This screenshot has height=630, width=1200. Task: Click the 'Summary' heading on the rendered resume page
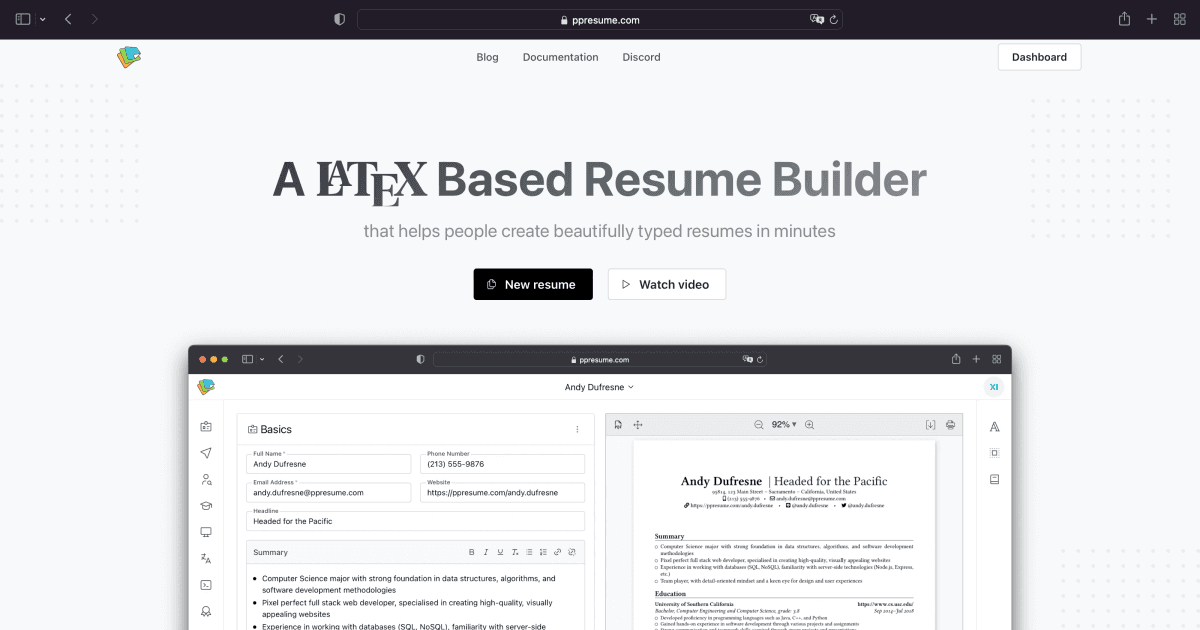[670, 537]
